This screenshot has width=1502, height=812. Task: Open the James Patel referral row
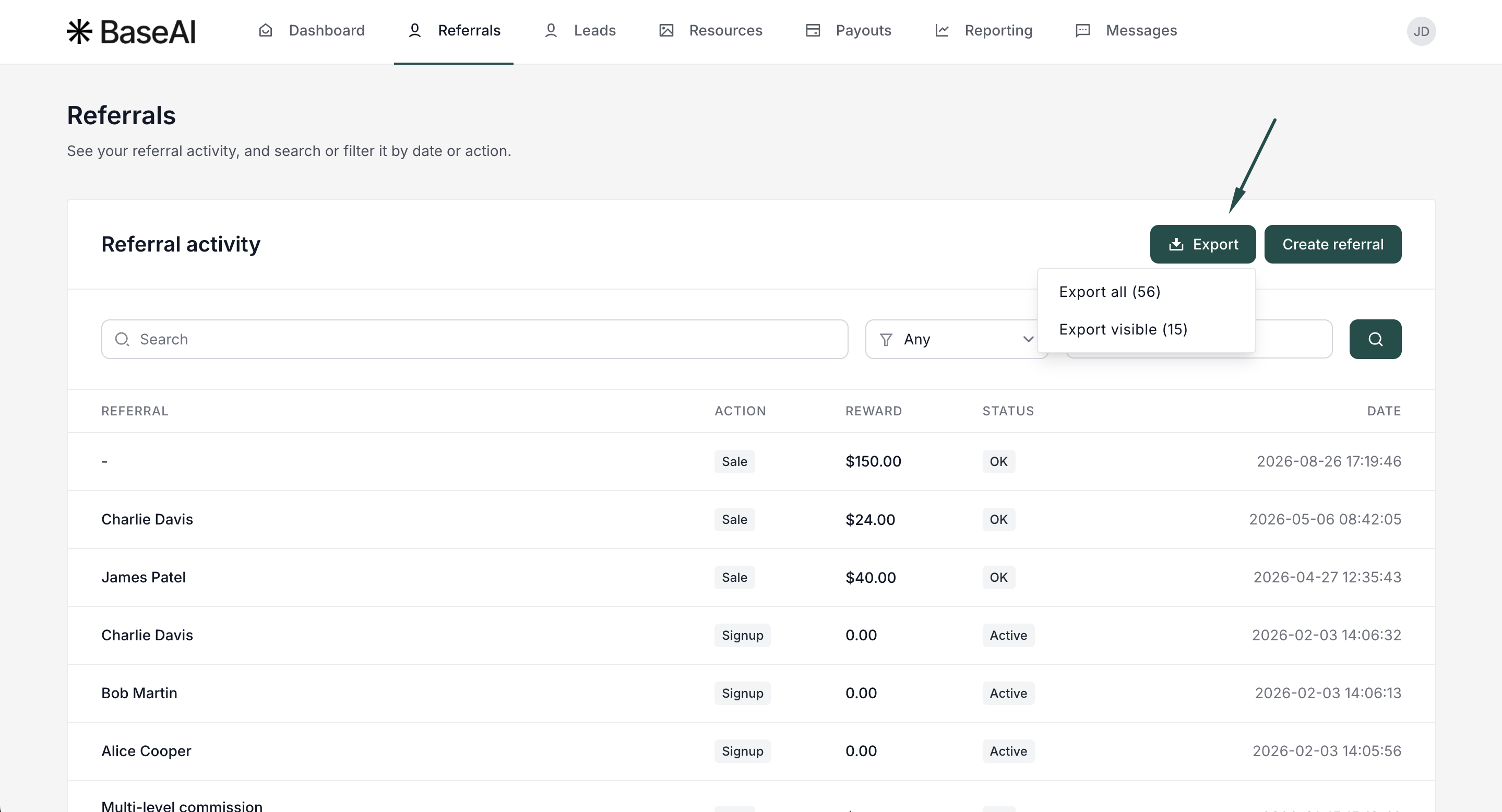751,577
